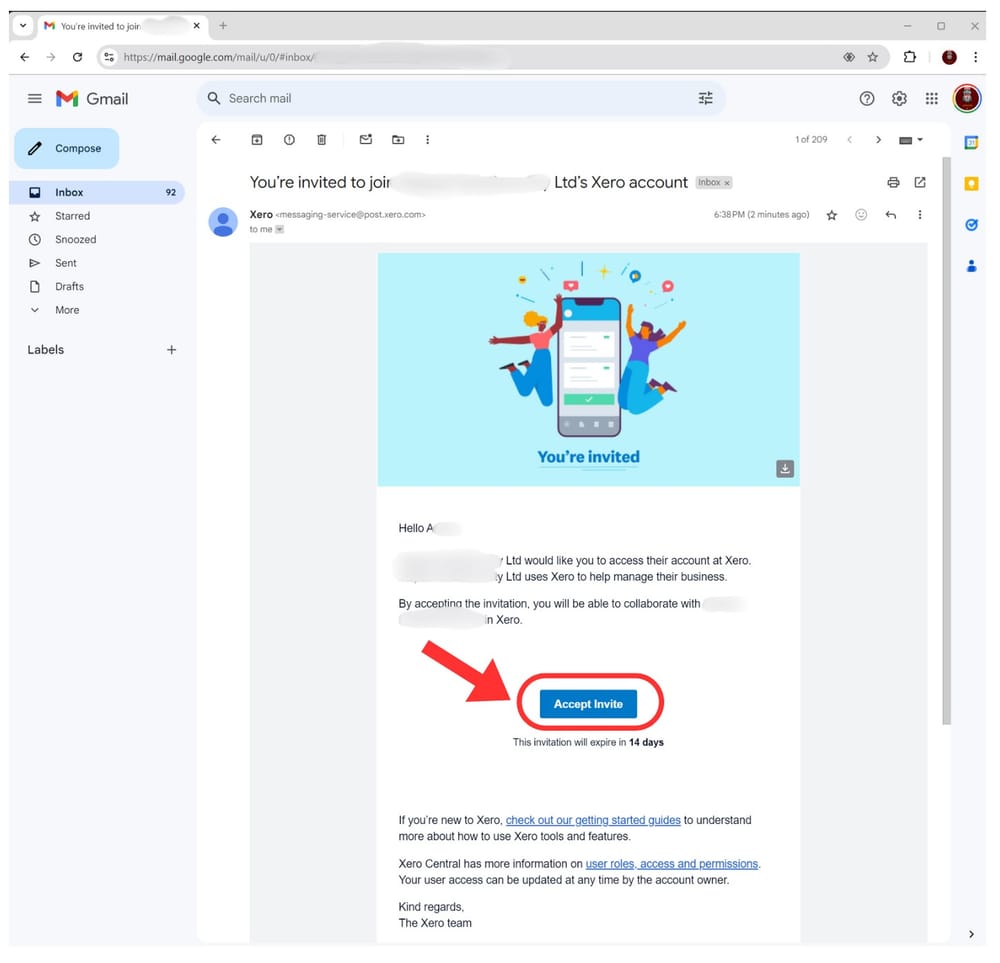The height and width of the screenshot is (963, 1000).
Task: Open email in a new window
Action: click(x=920, y=182)
